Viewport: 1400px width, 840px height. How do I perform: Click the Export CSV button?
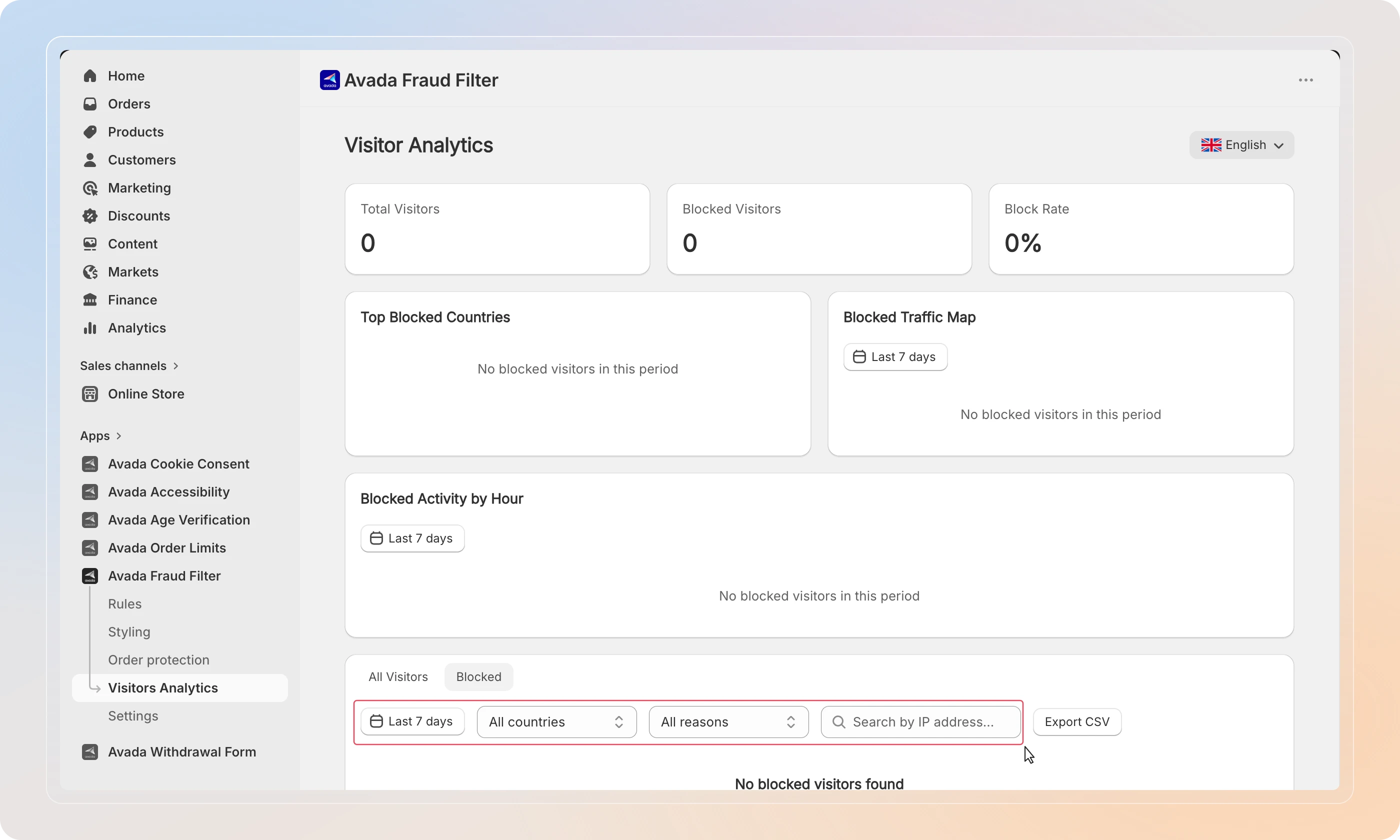pyautogui.click(x=1077, y=721)
